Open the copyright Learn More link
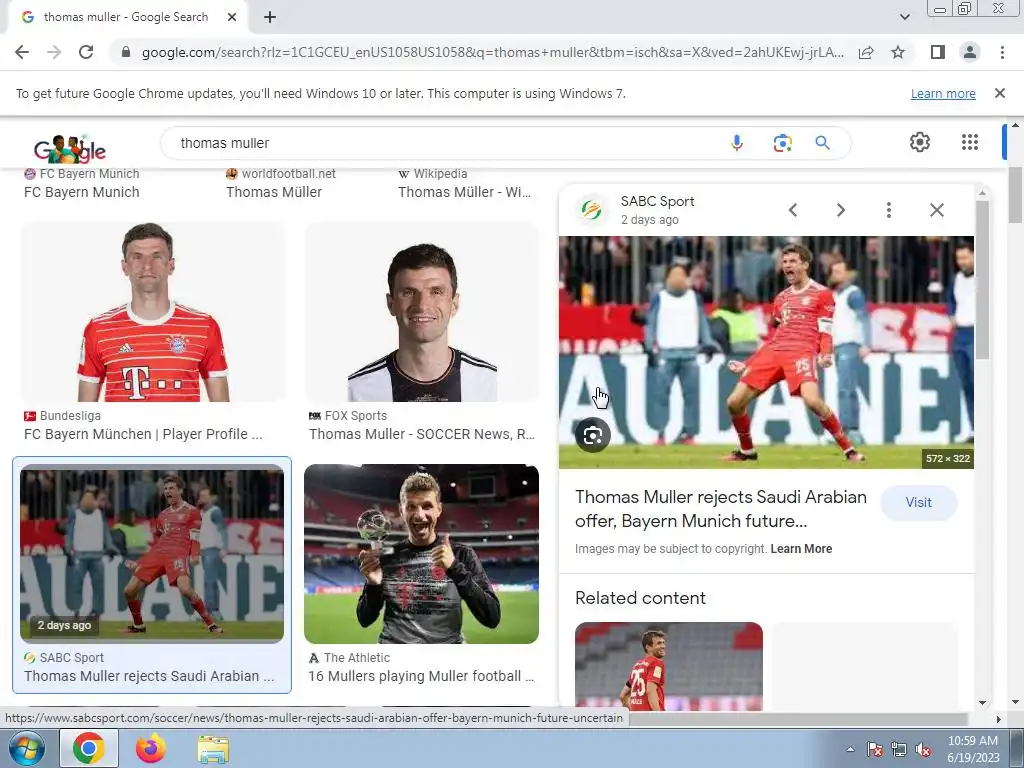1024x768 pixels. coord(801,549)
